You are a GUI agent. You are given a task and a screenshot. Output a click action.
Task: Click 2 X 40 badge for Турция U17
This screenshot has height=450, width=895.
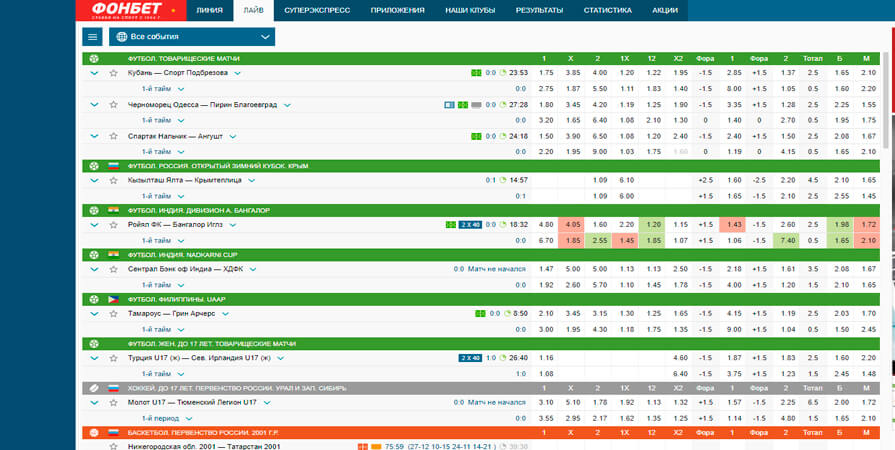click(470, 358)
